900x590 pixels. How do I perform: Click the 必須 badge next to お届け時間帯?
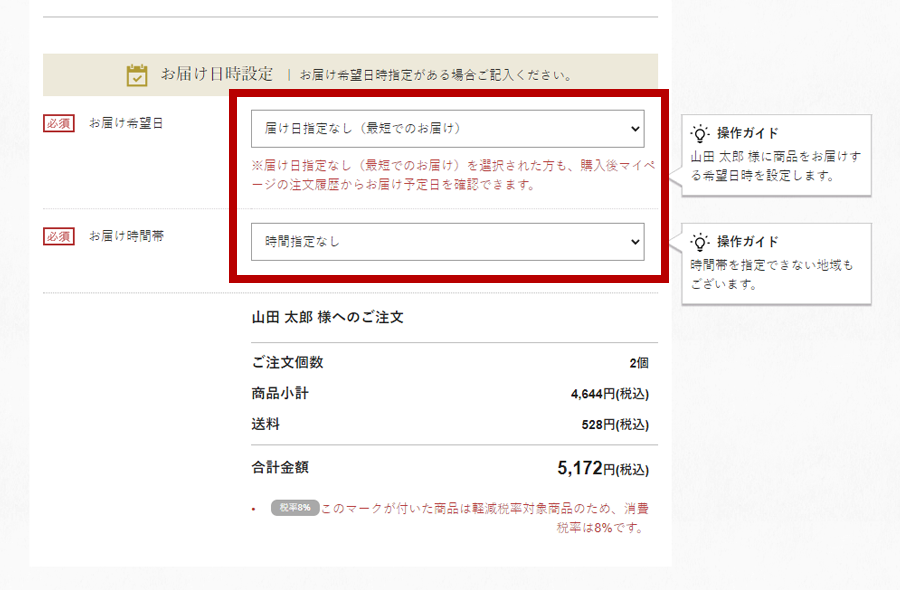[58, 237]
